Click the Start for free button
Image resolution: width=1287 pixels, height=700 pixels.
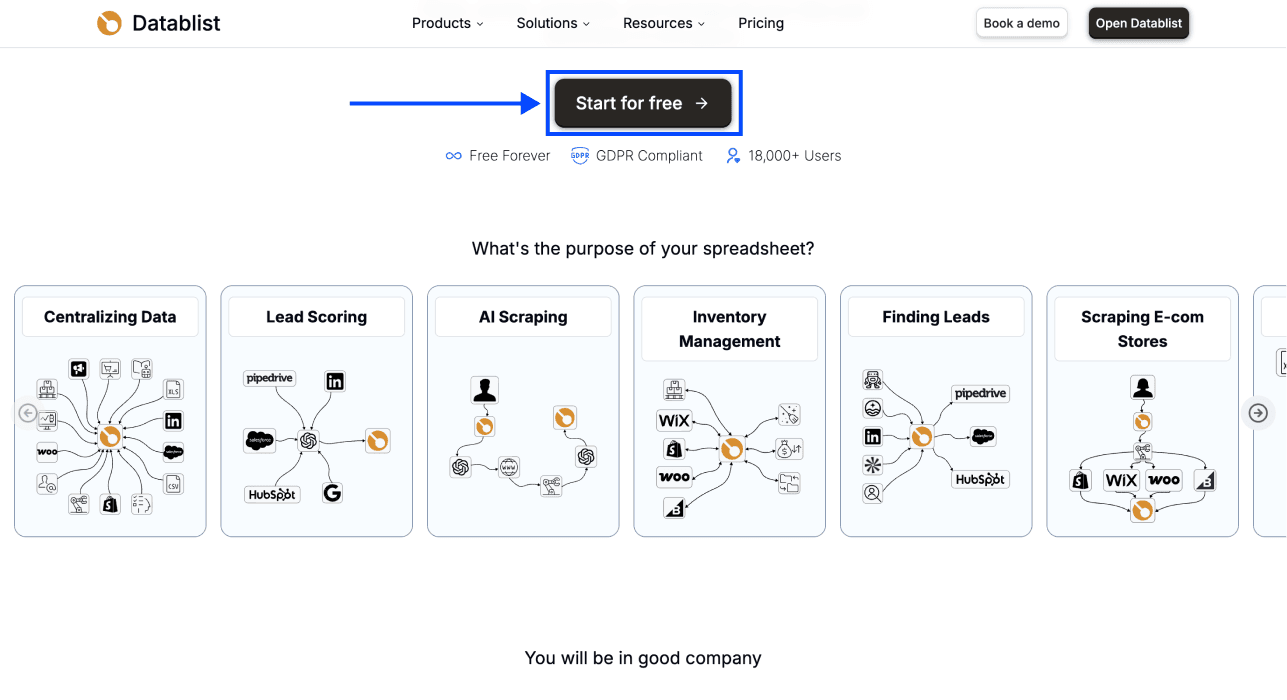point(643,103)
